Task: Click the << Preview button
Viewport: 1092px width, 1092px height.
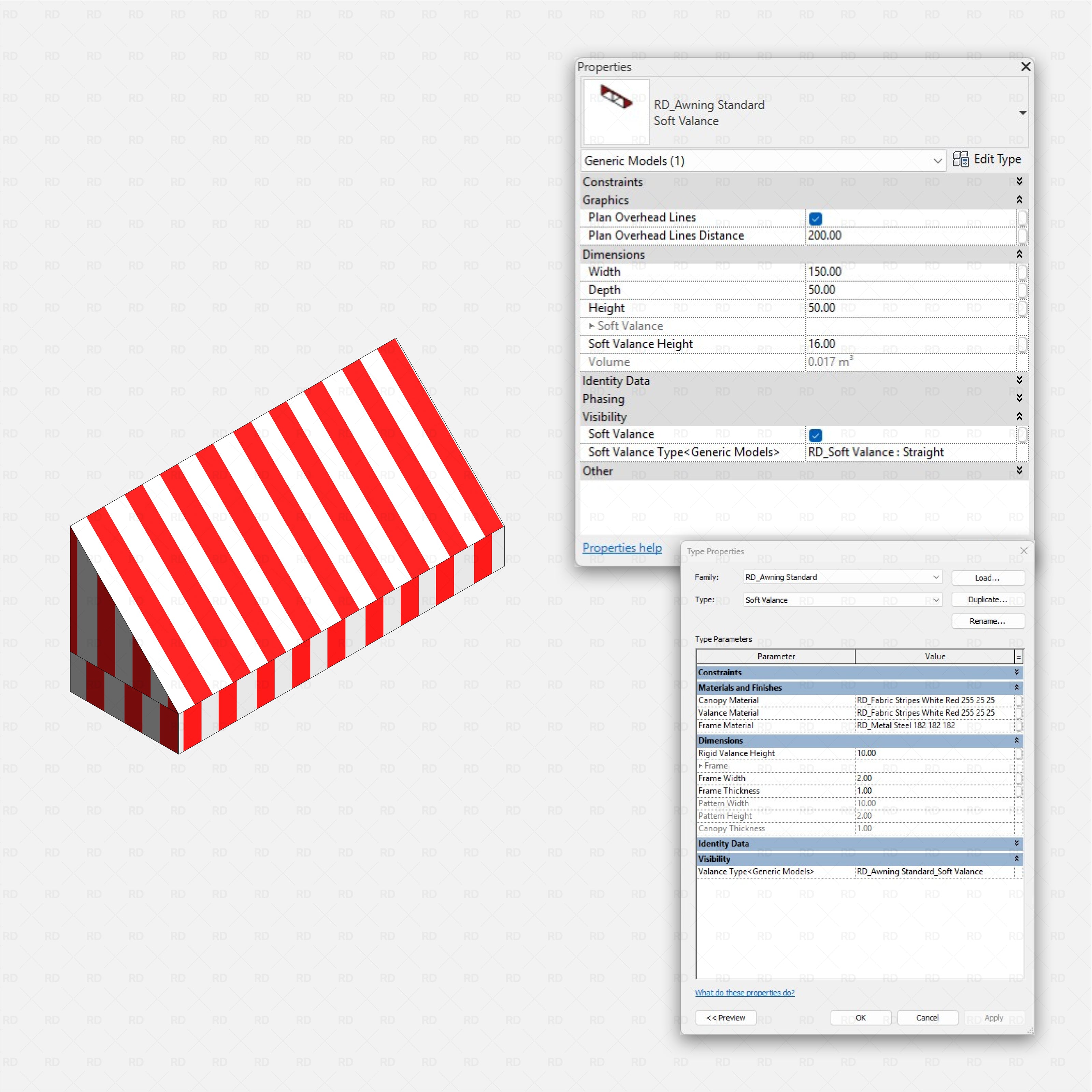Action: 726,1017
